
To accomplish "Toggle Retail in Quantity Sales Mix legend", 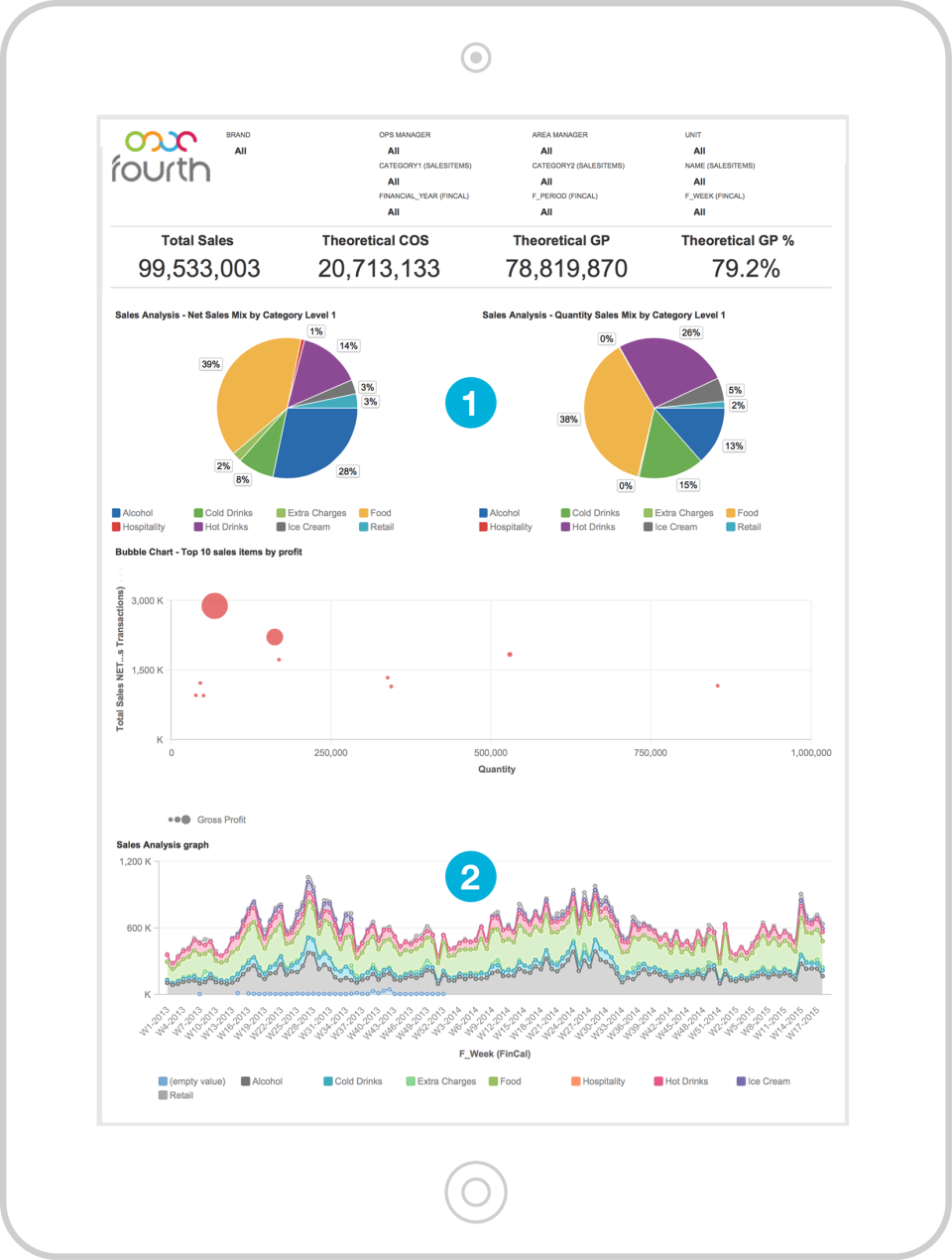I will coord(744,527).
